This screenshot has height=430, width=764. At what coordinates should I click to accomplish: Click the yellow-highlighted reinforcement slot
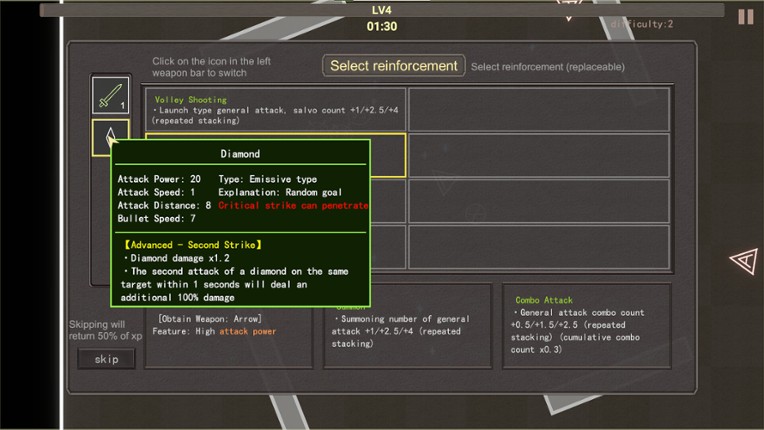388,155
